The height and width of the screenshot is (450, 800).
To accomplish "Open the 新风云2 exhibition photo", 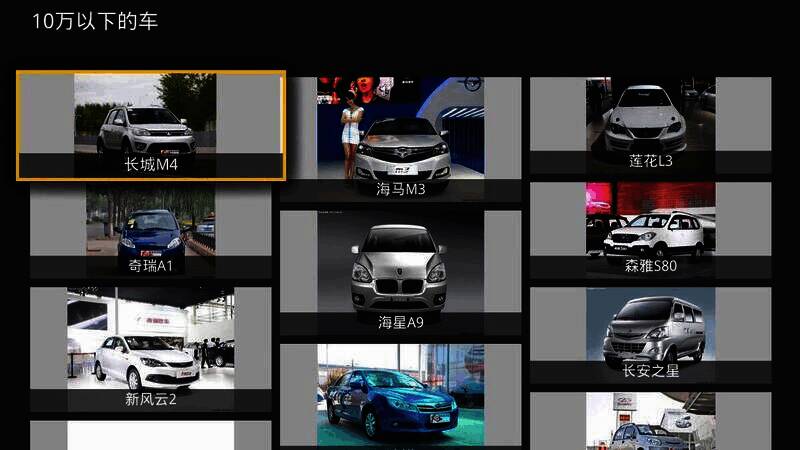I will pos(150,340).
